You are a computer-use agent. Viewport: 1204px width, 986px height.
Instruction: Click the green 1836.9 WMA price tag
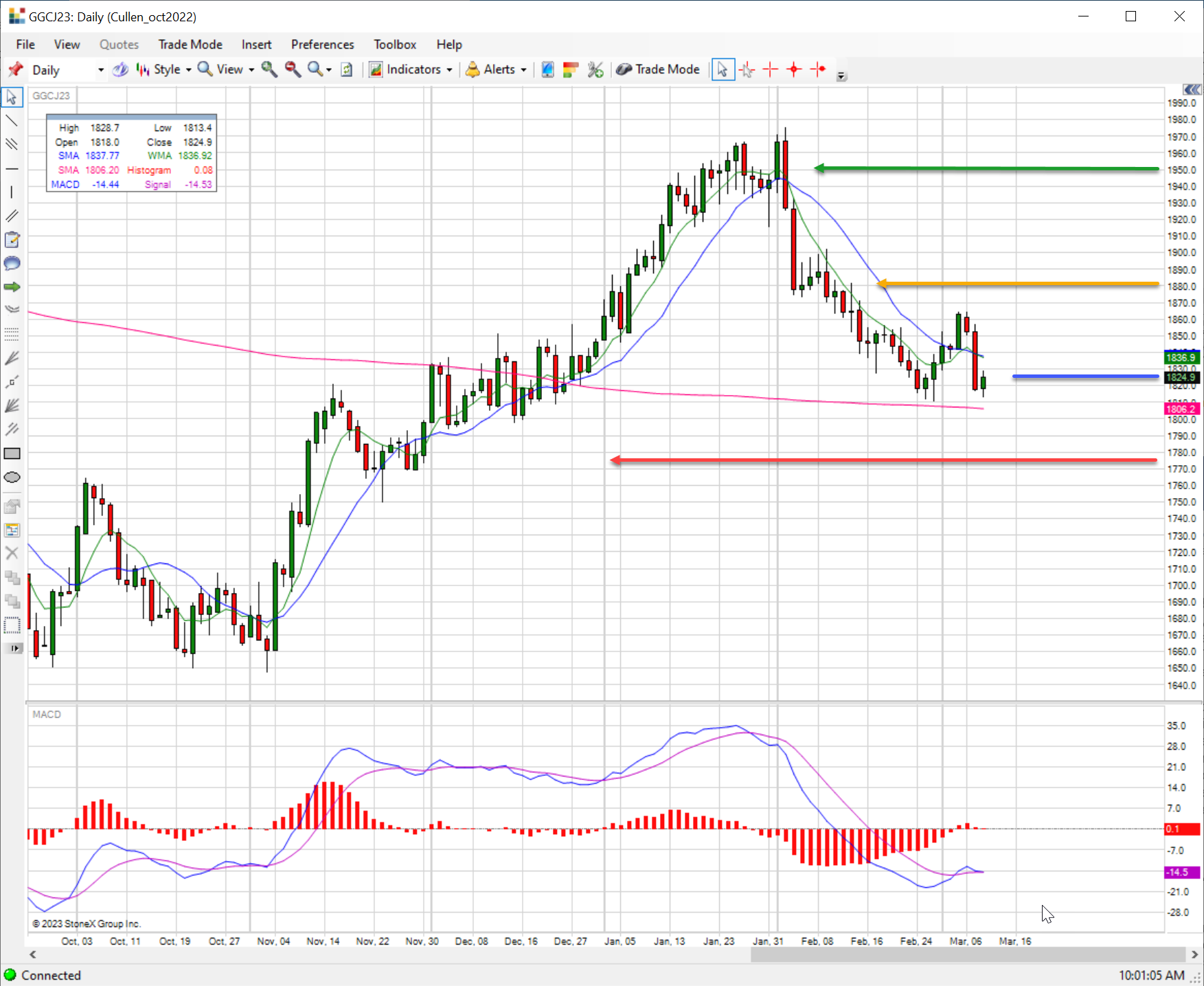pyautogui.click(x=1182, y=357)
